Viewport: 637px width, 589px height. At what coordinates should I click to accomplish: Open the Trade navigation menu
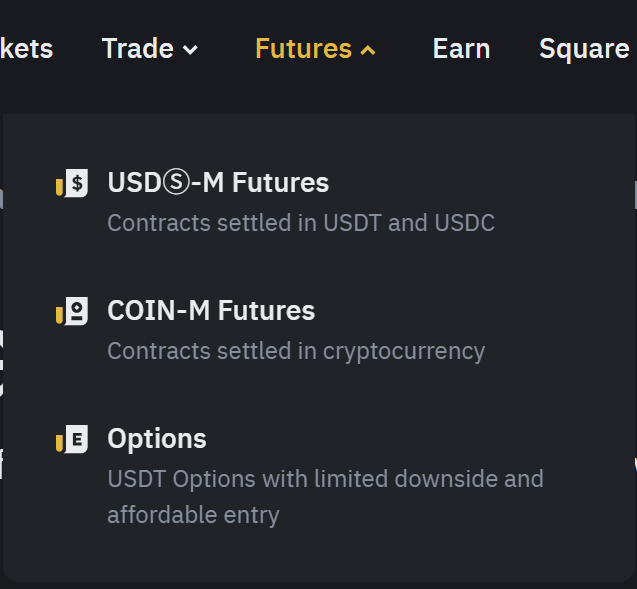(138, 48)
